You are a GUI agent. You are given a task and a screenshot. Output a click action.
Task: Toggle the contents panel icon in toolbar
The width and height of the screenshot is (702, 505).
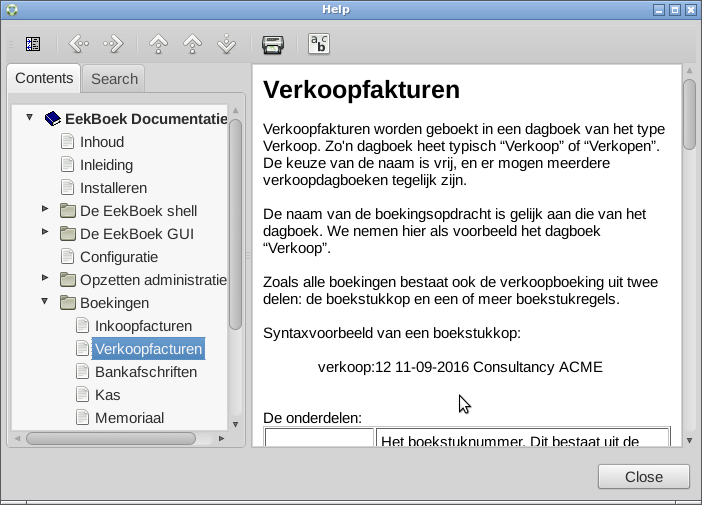point(33,44)
